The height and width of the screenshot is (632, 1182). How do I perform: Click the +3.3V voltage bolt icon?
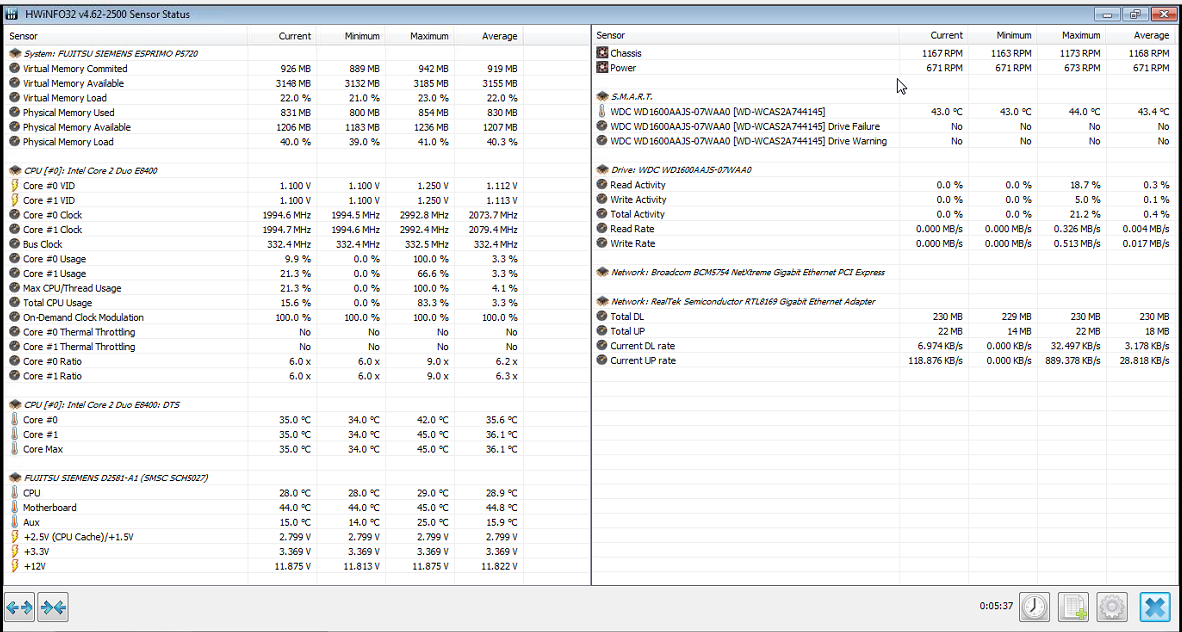(14, 551)
